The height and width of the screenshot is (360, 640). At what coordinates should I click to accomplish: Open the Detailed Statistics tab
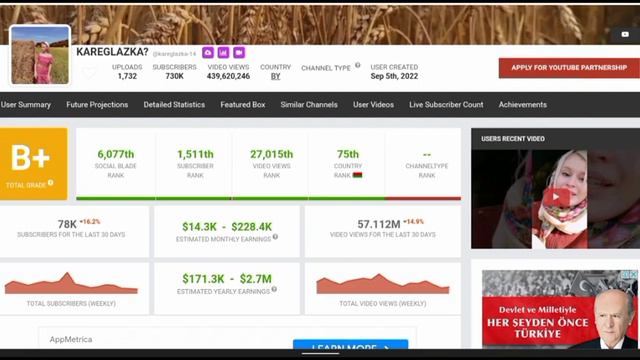point(174,105)
